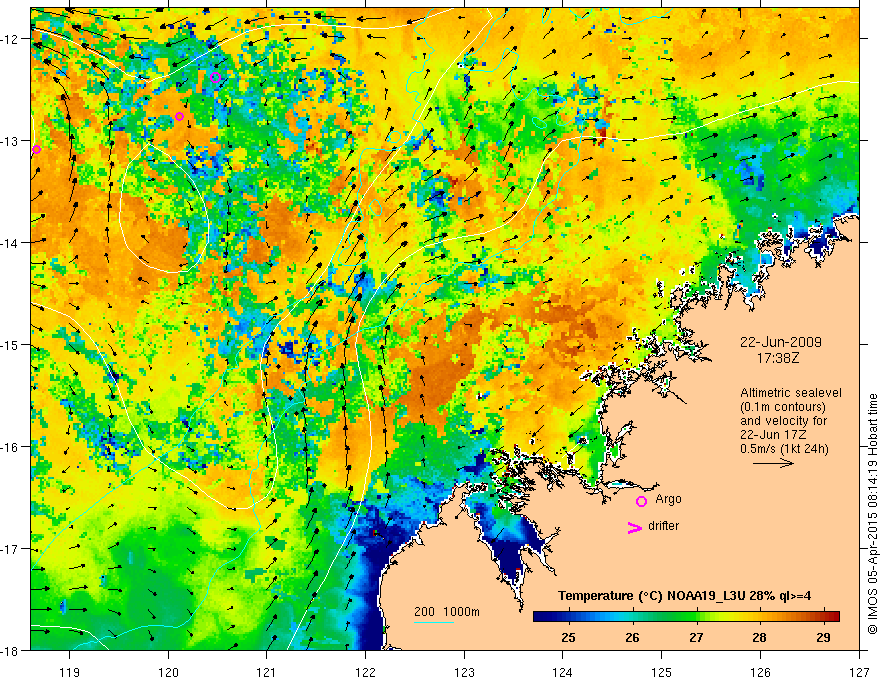Click the temperature color scale bar

tap(686, 617)
